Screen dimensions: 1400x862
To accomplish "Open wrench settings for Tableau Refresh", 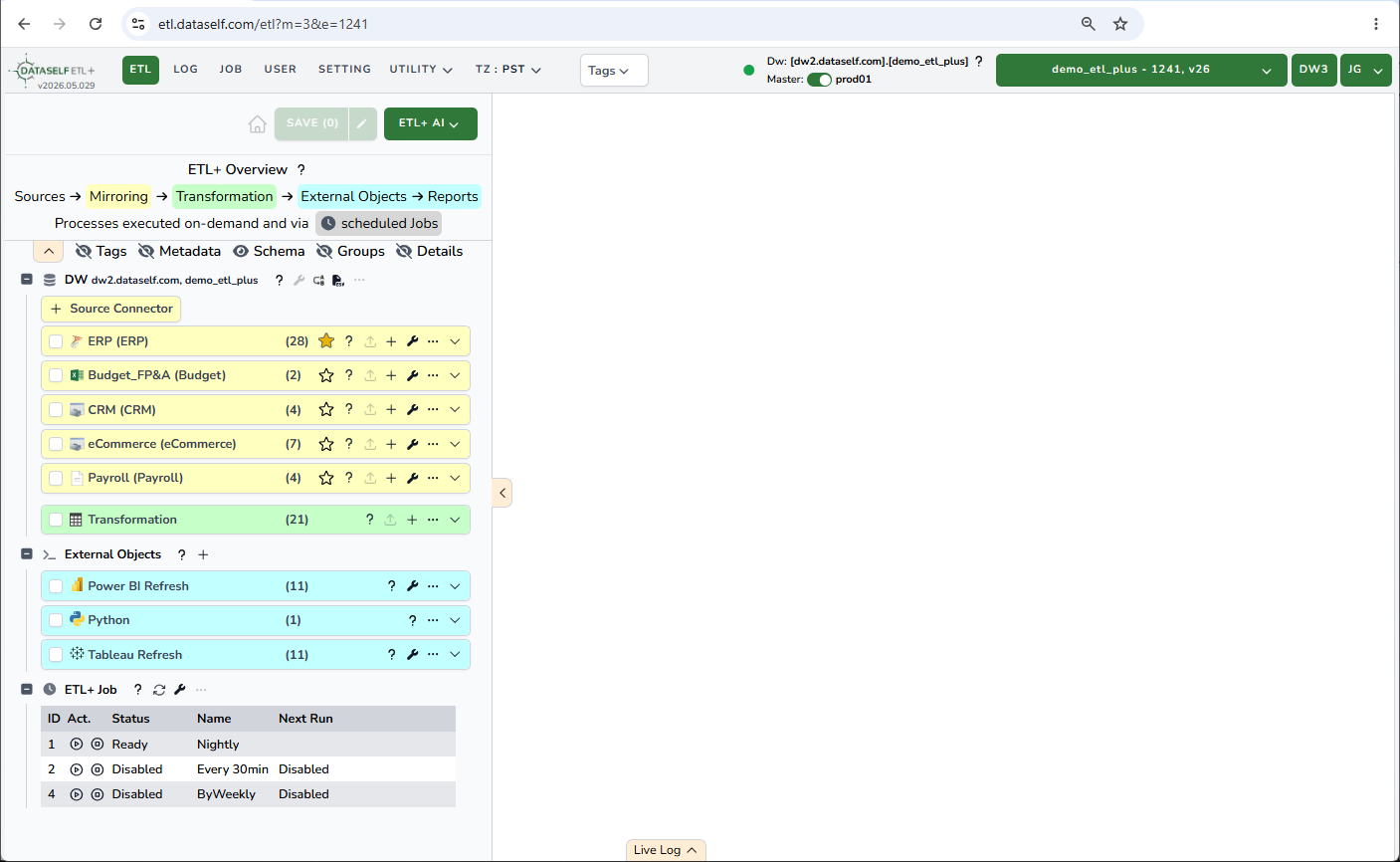I will (x=412, y=655).
